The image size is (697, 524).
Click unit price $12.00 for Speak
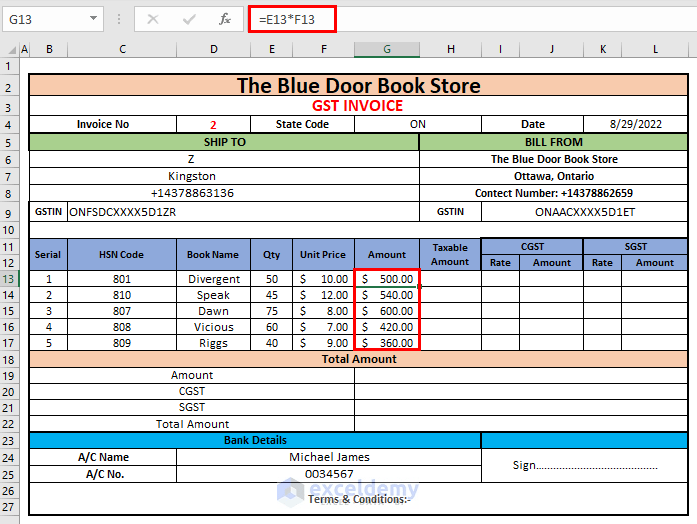point(324,295)
